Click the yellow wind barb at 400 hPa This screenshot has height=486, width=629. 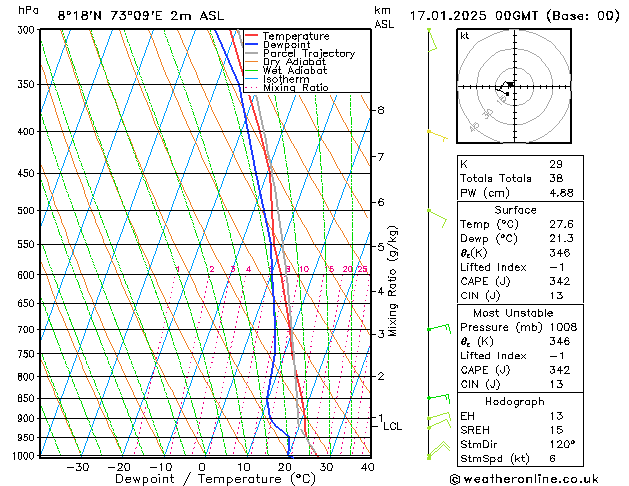point(437,136)
